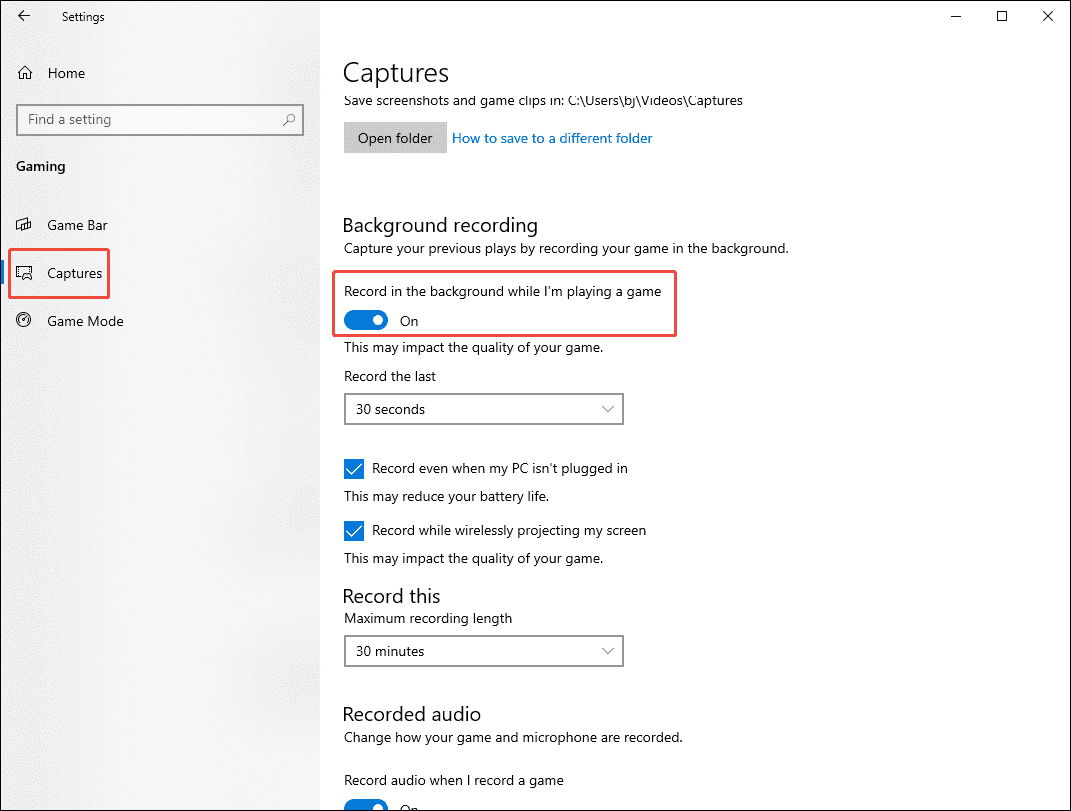Image resolution: width=1071 pixels, height=811 pixels.
Task: Open the Record the last 30 seconds dropdown
Action: coord(484,409)
